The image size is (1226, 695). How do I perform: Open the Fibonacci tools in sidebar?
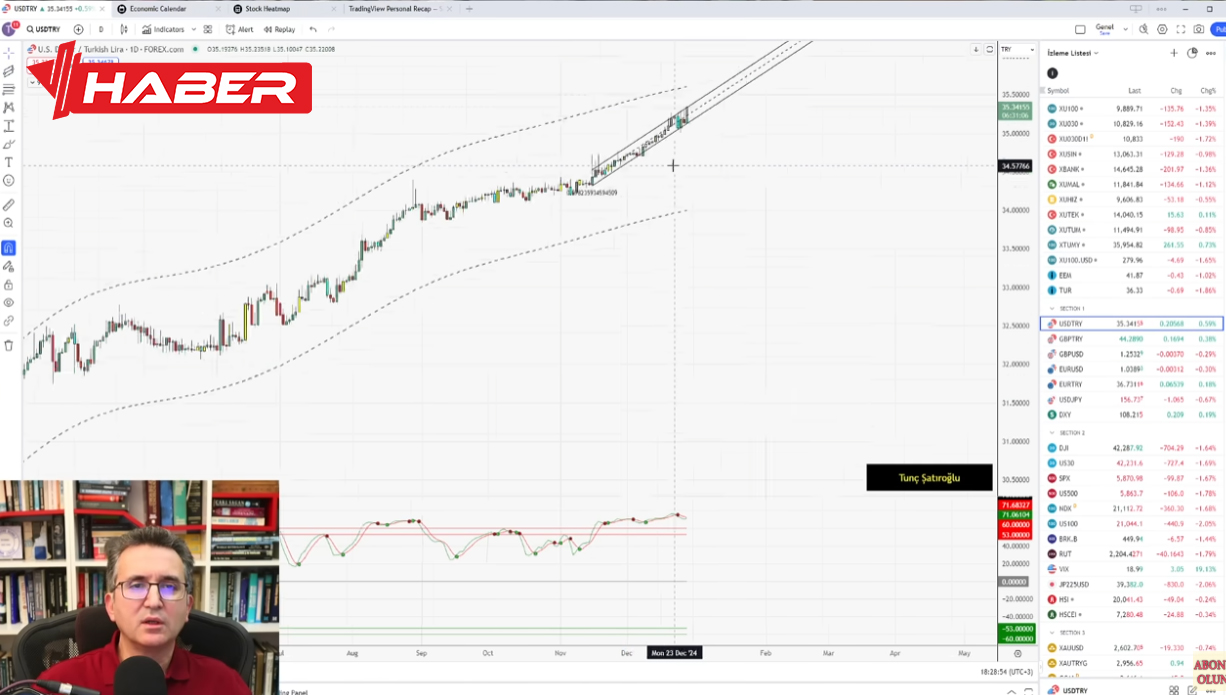click(9, 89)
